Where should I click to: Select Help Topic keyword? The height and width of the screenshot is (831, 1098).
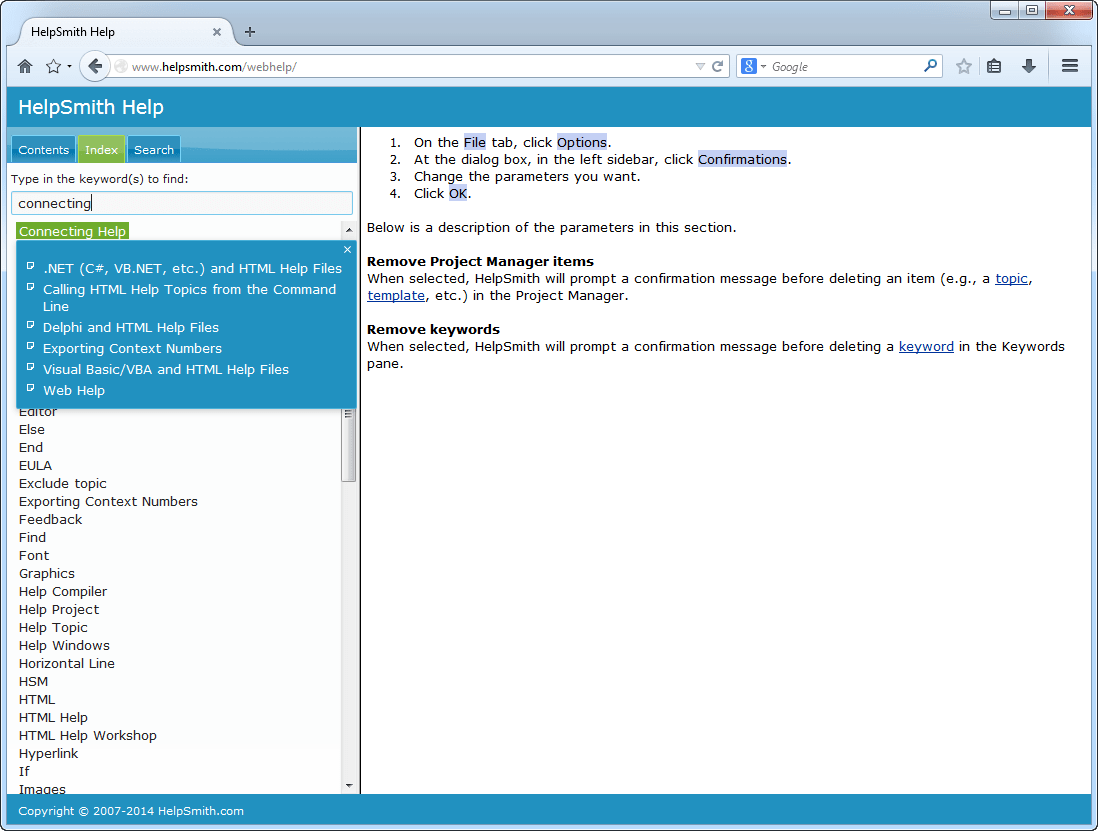coord(53,627)
